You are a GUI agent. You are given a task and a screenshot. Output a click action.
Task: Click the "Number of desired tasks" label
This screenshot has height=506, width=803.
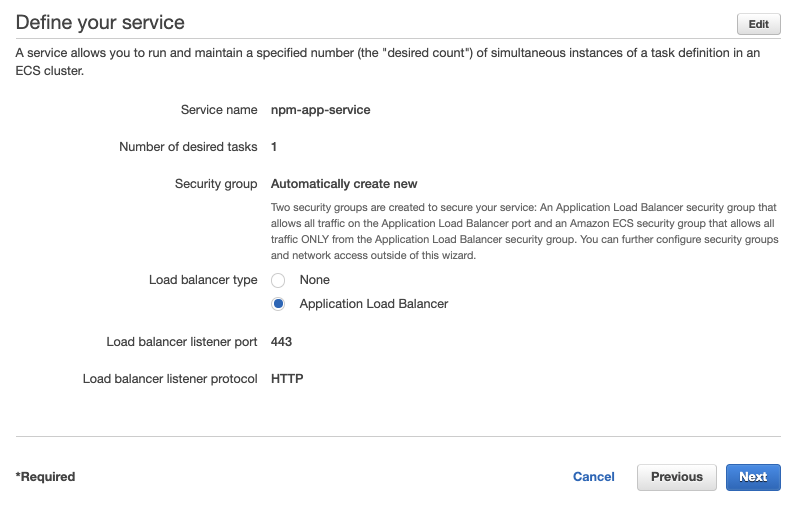(188, 146)
